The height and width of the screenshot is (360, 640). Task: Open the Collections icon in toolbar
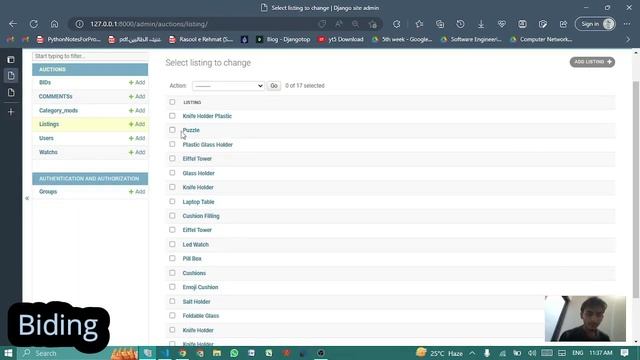click(x=440, y=24)
